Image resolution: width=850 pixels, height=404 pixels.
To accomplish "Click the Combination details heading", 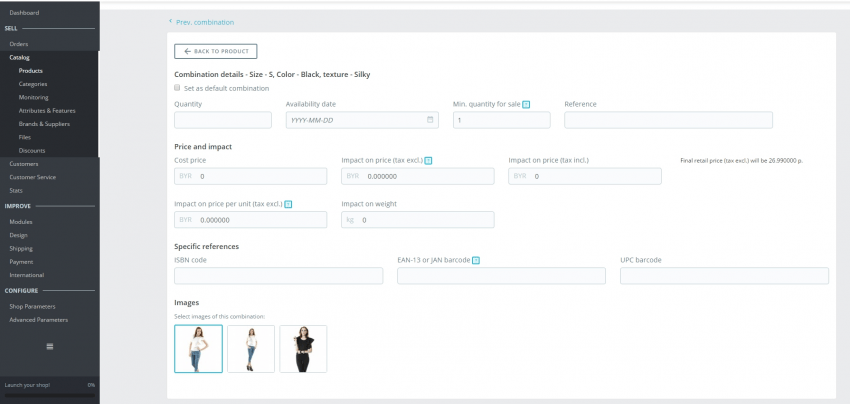I will 272,75.
